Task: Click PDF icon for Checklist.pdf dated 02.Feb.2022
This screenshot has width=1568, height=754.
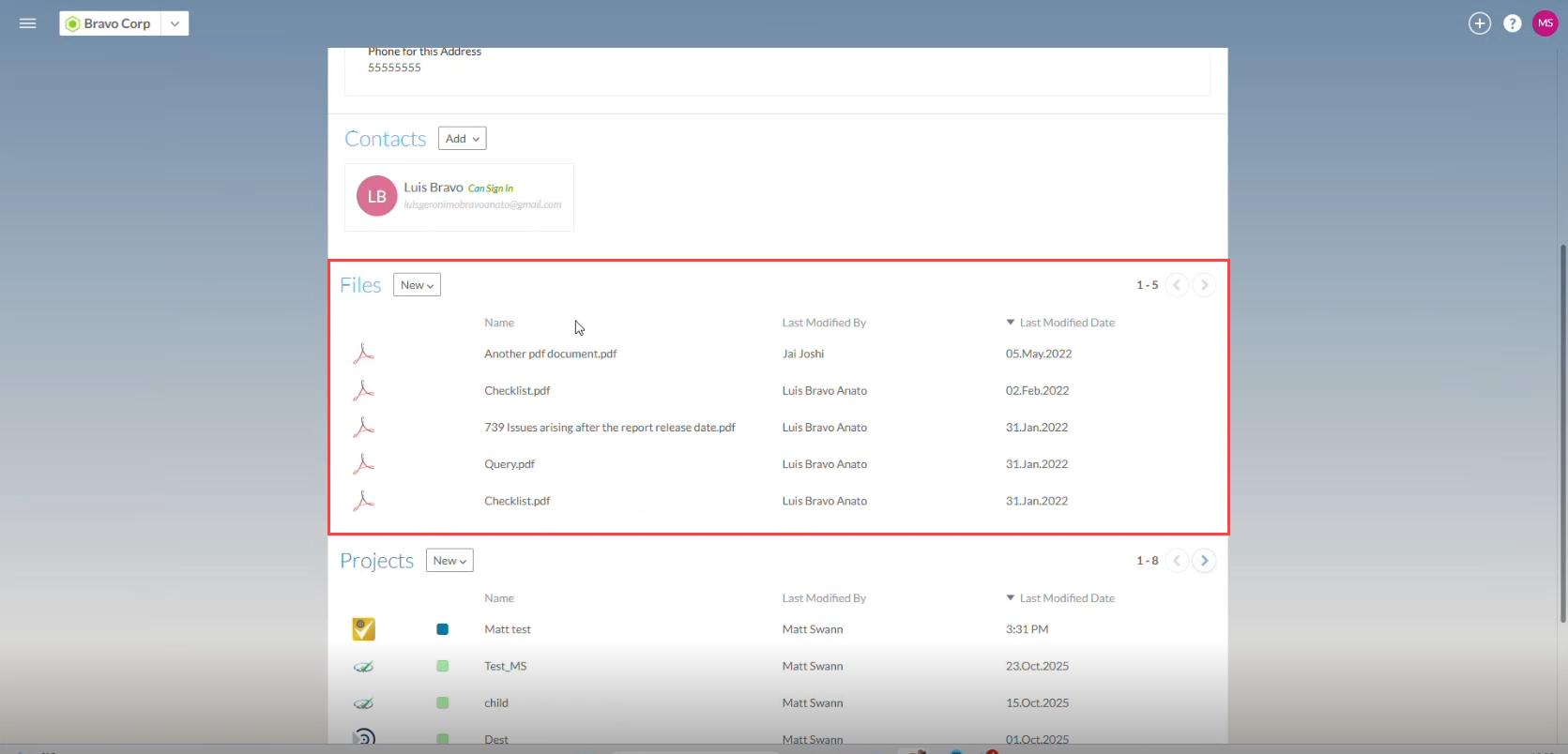Action: click(363, 390)
